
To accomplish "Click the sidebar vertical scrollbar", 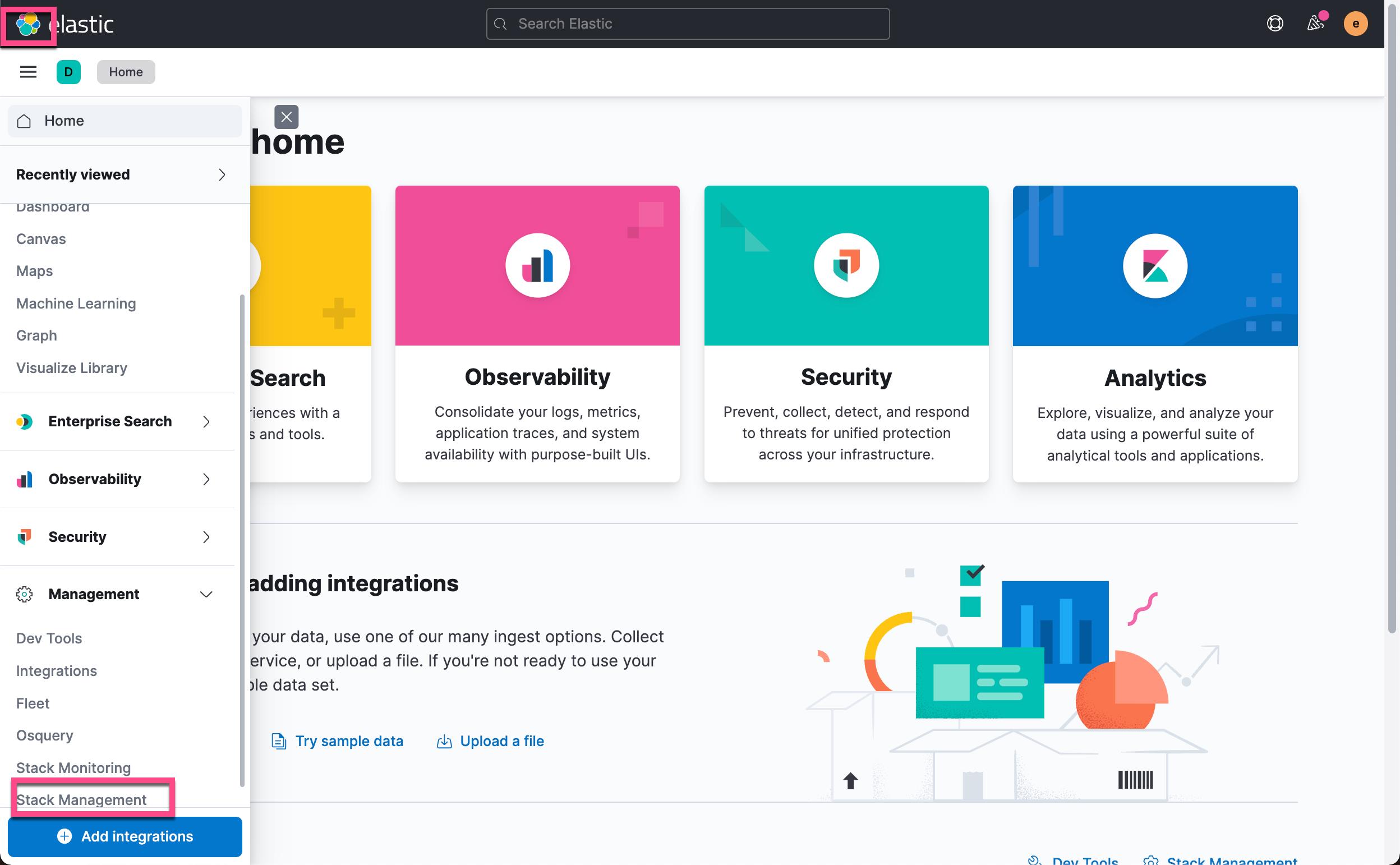I will click(242, 540).
